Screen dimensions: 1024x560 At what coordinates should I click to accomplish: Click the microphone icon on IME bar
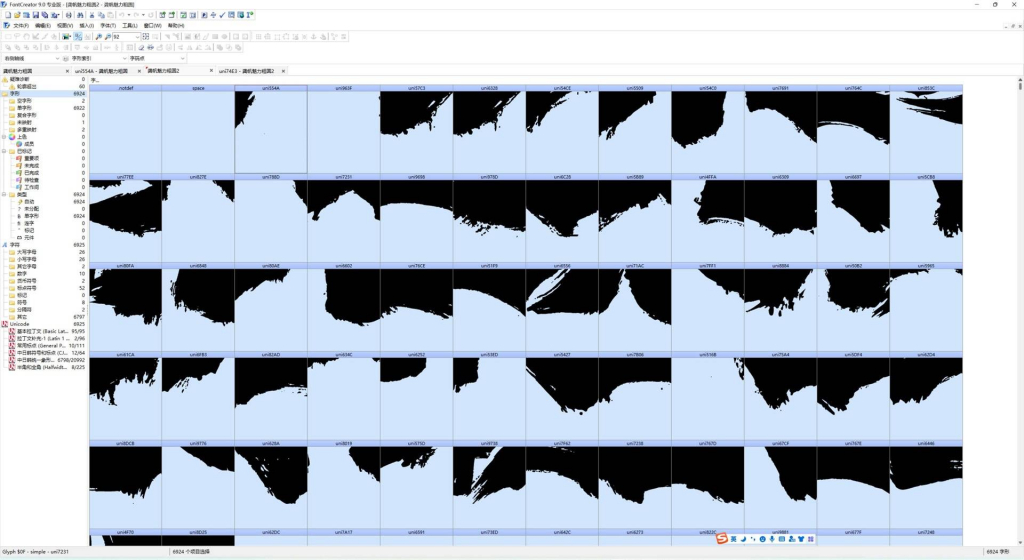(772, 539)
